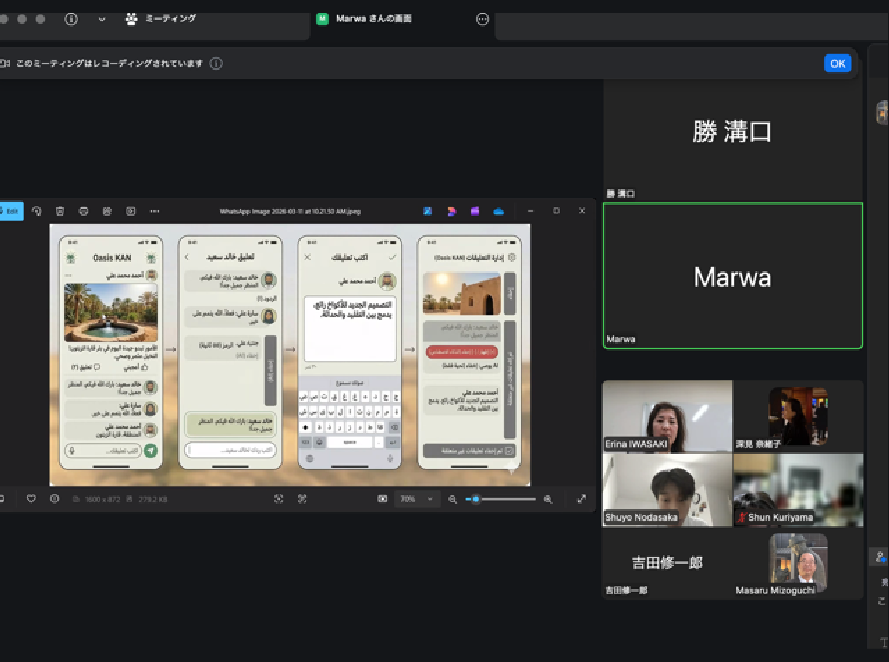Click the info icon next to the recording notice

[216, 63]
